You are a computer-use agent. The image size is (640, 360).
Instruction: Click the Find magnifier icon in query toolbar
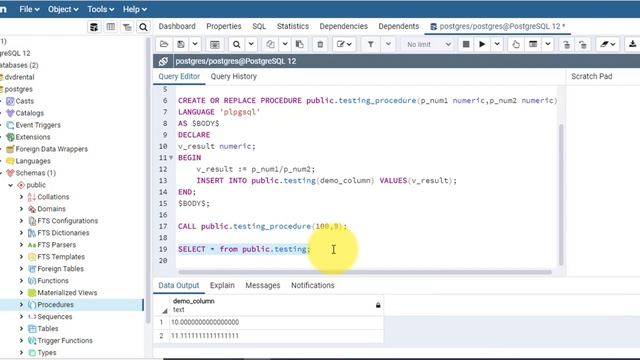pyautogui.click(x=236, y=44)
